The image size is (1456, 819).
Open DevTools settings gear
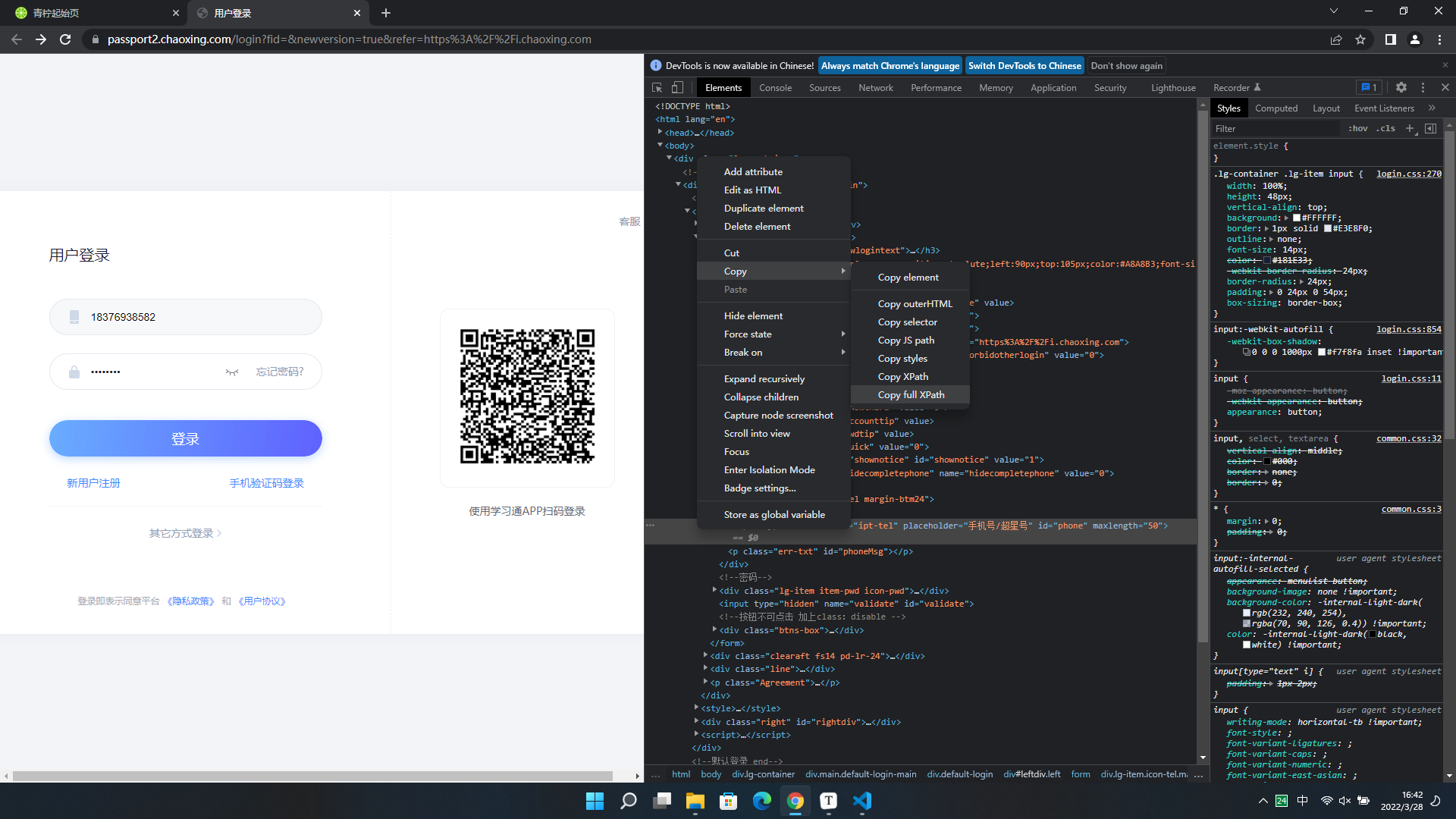1401,88
